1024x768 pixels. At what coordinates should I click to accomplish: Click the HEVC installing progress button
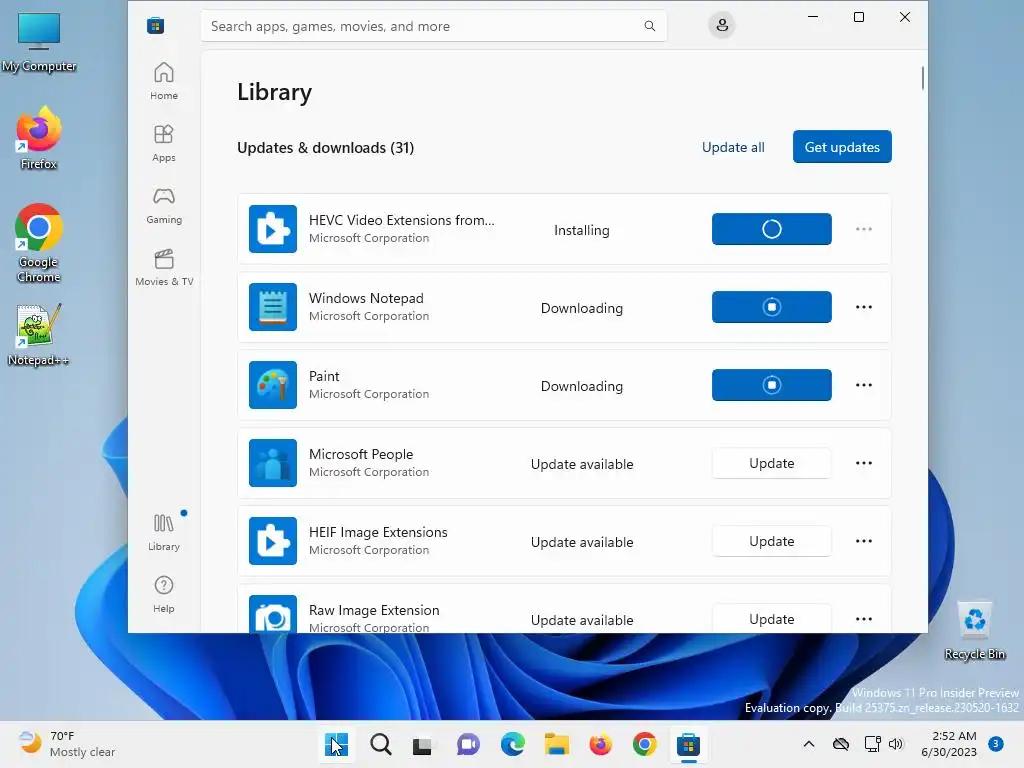771,229
